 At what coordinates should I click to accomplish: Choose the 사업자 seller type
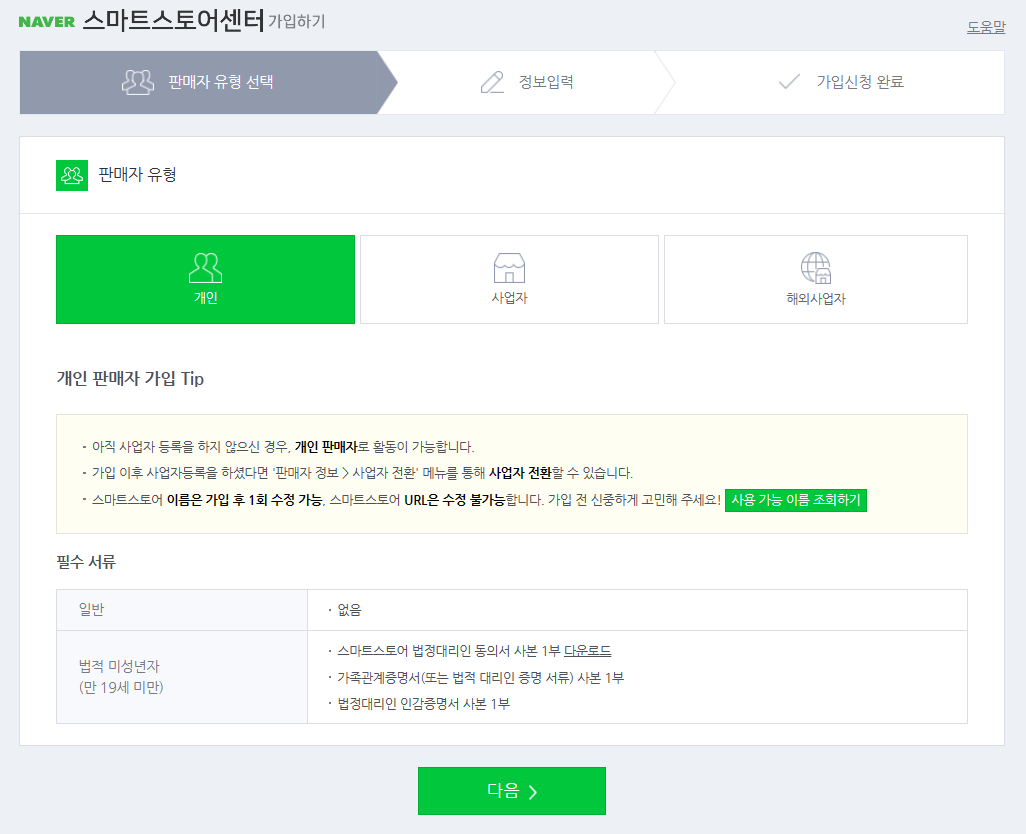(x=509, y=279)
